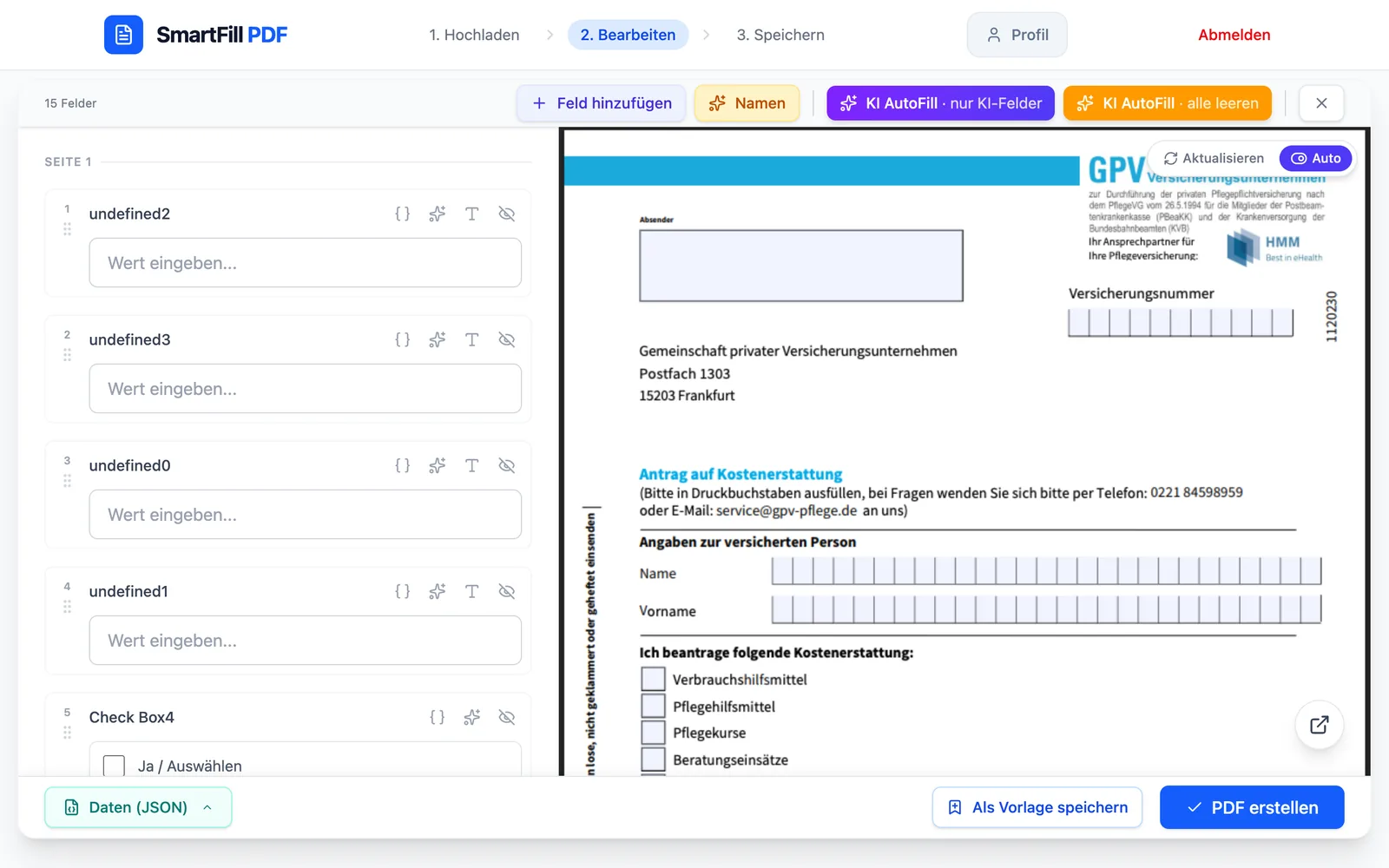Click Als Vorlage speichern button
The image size is (1389, 868).
pyautogui.click(x=1037, y=807)
